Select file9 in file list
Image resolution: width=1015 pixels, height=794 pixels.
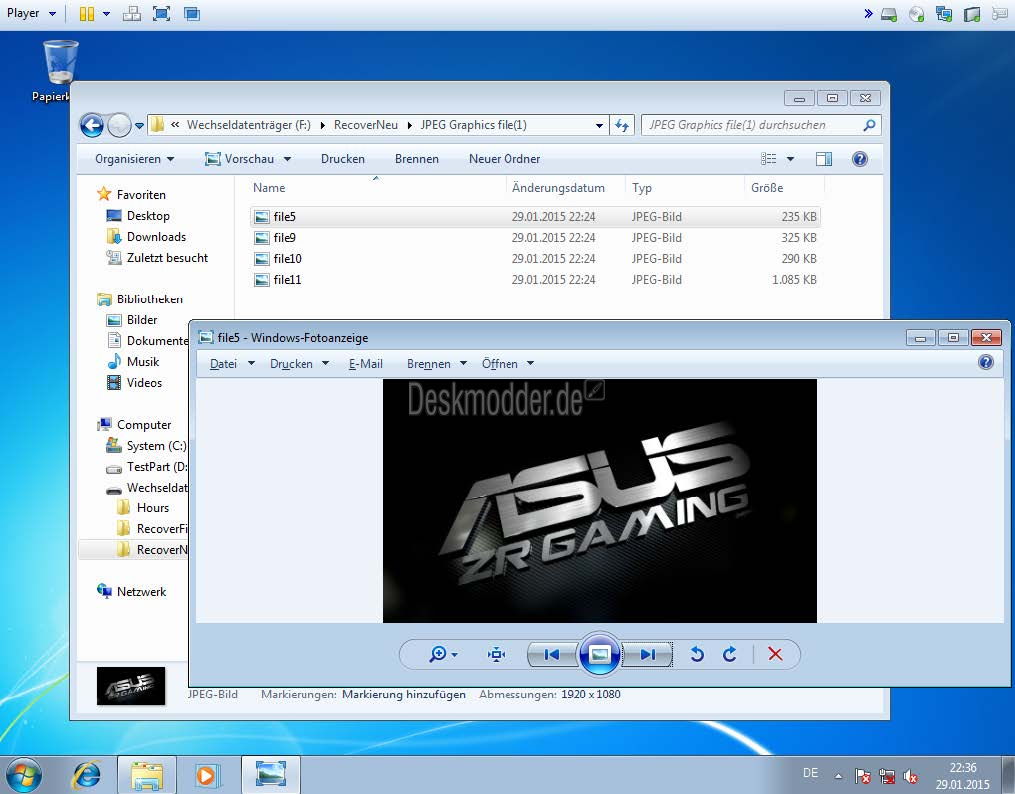[535, 237]
